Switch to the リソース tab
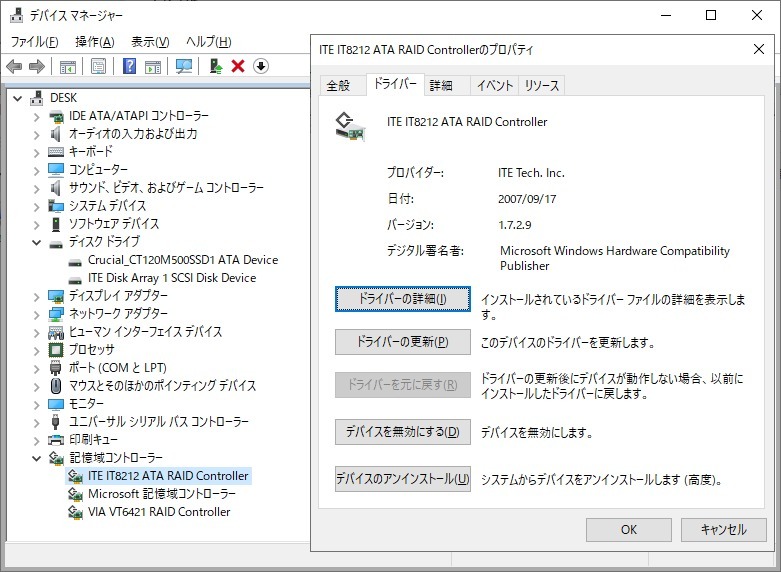The image size is (781, 572). point(541,86)
